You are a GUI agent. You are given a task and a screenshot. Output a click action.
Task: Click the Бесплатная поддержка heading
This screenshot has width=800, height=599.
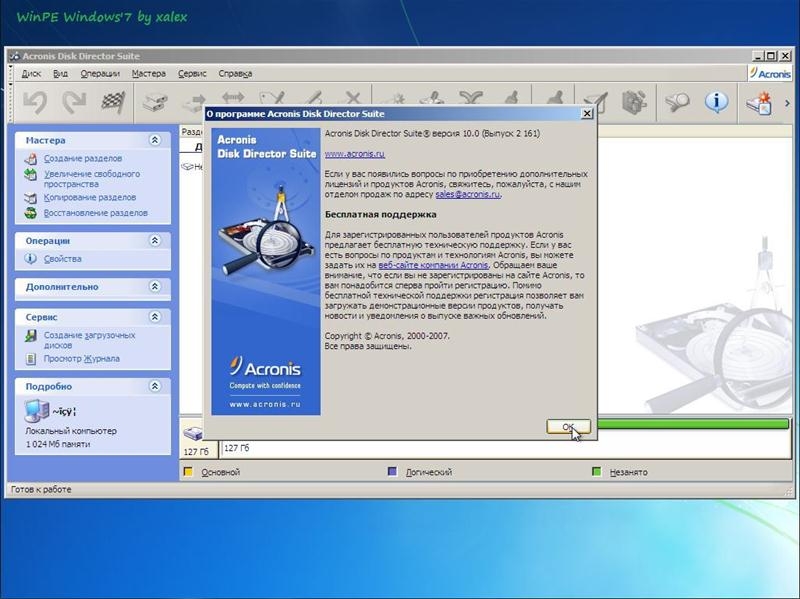click(381, 215)
